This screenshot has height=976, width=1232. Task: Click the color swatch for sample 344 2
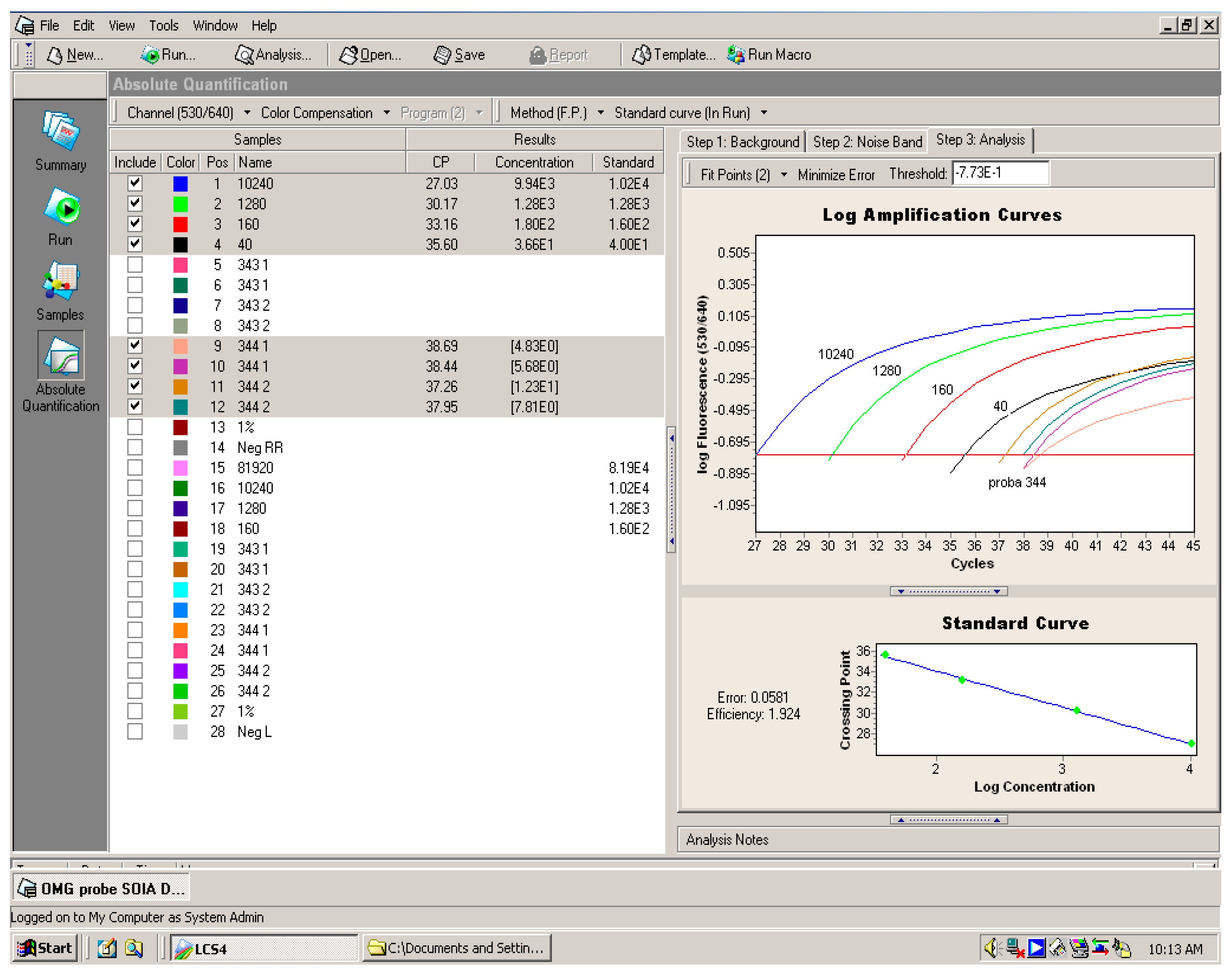[180, 387]
